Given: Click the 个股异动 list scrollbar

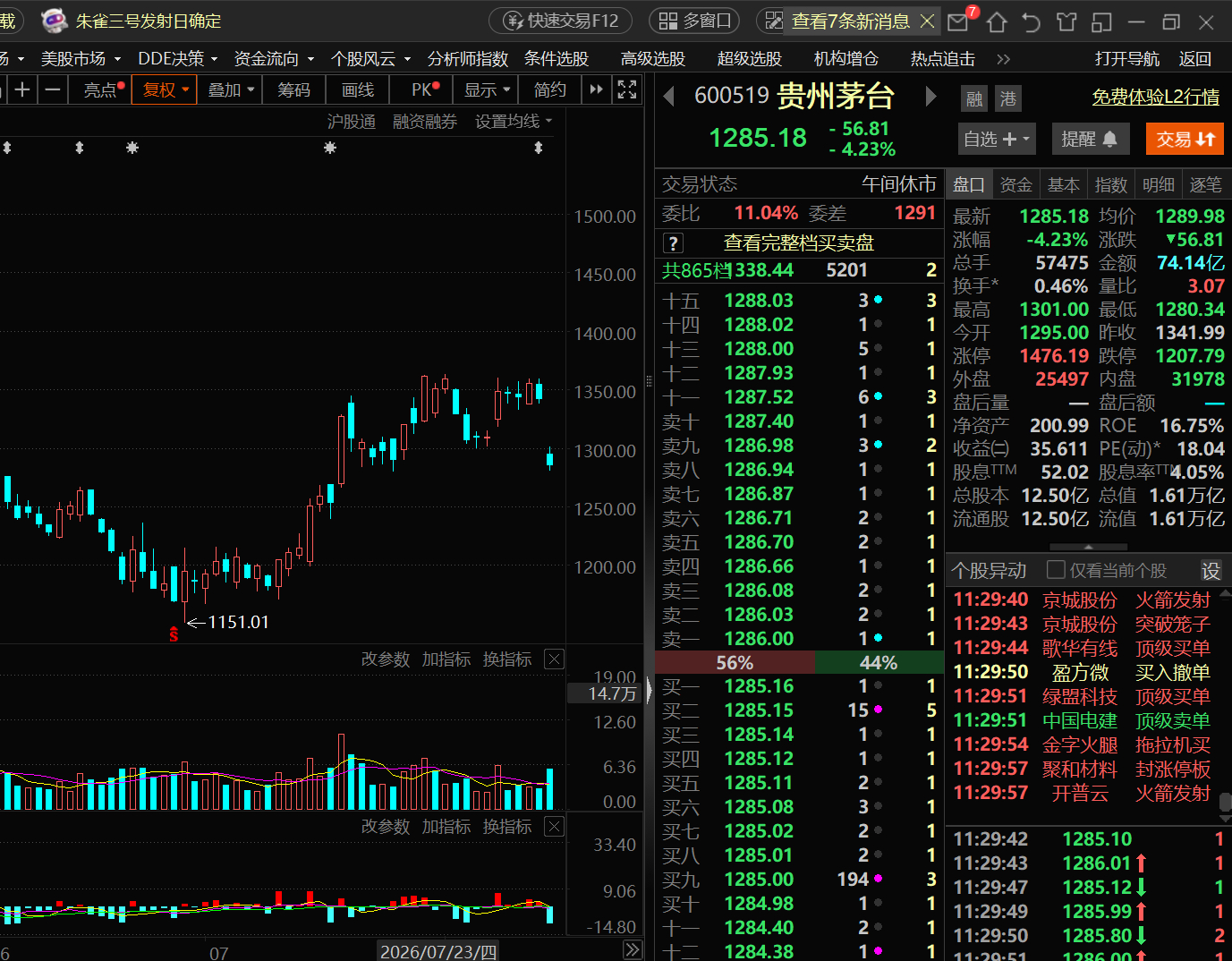Looking at the screenshot, I should point(1225,803).
